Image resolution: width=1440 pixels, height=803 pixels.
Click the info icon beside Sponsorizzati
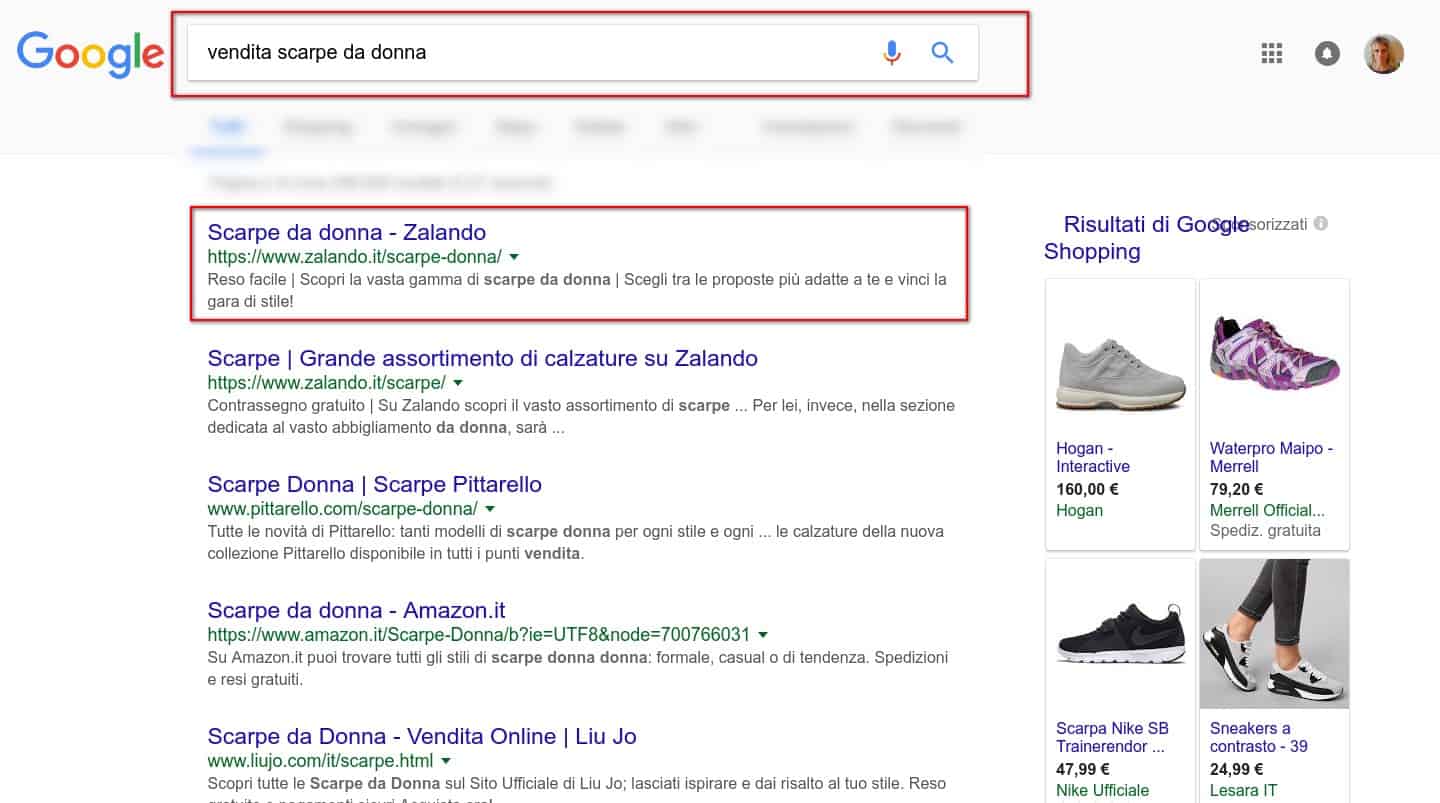coord(1321,224)
